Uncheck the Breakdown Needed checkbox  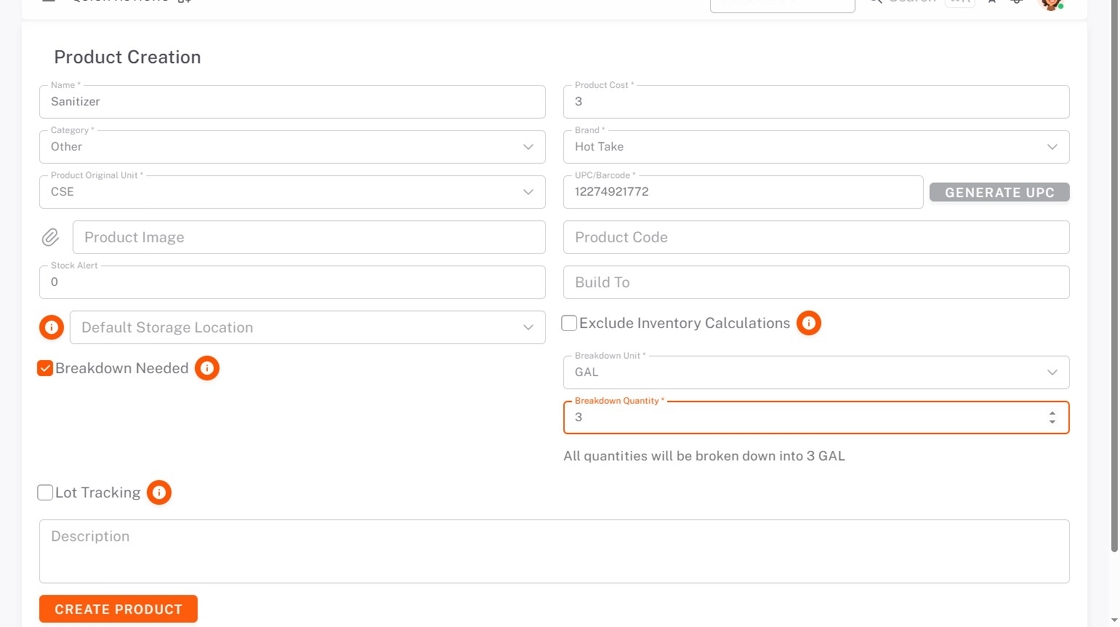point(45,368)
